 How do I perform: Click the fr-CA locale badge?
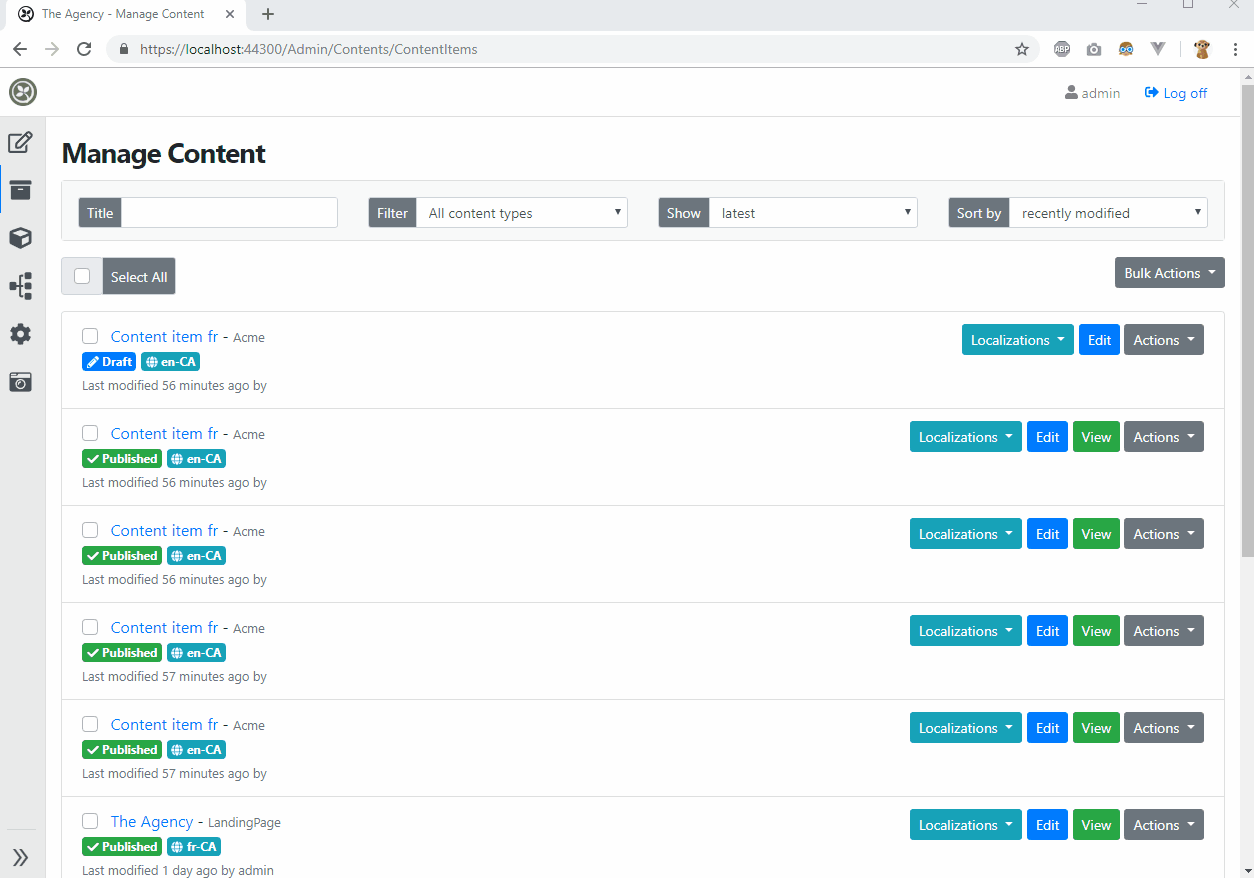click(x=194, y=847)
